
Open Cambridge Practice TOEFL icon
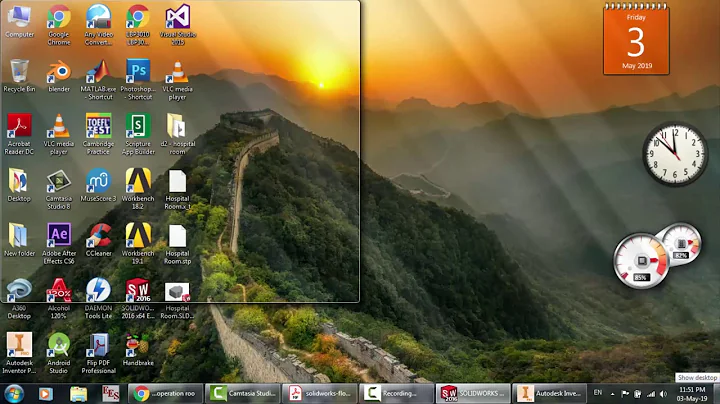point(98,135)
